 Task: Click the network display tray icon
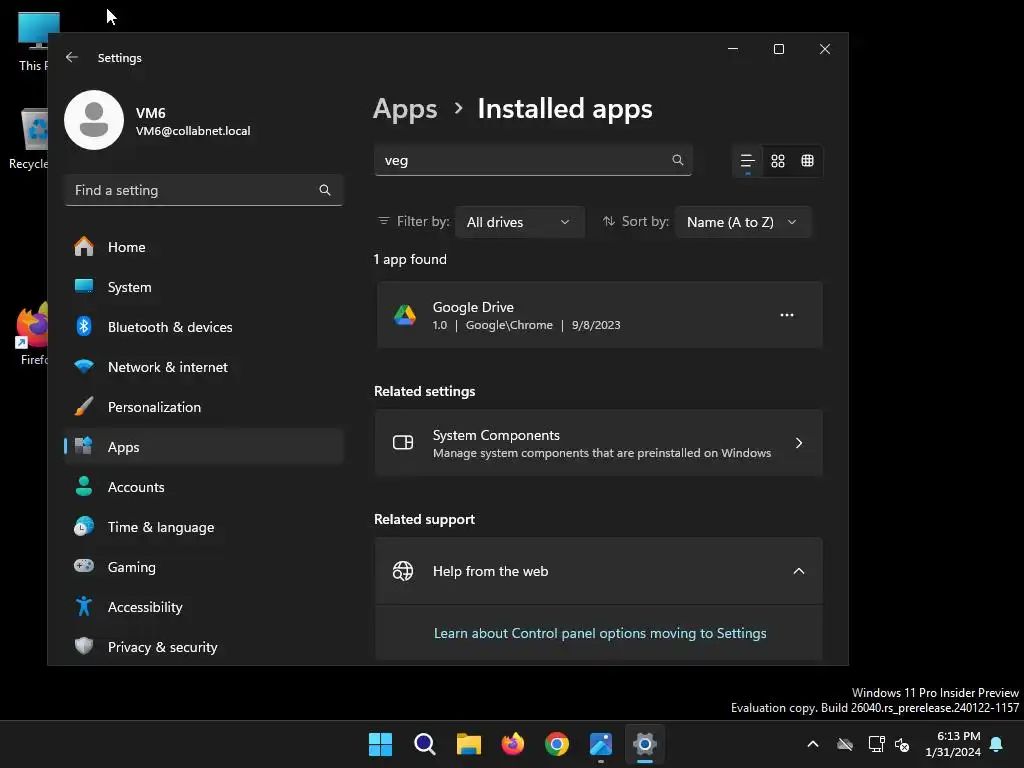[876, 744]
